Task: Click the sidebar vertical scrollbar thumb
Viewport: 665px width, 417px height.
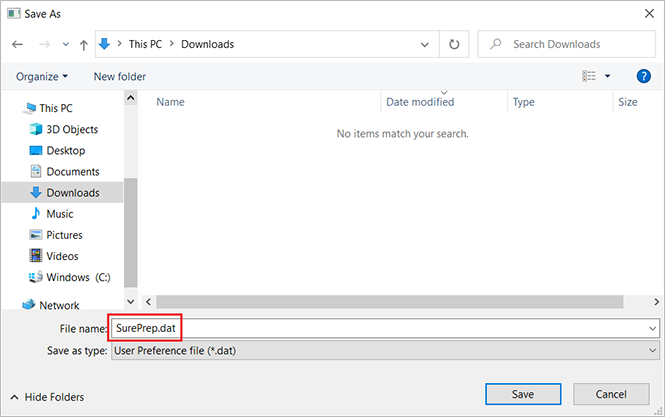Action: (131, 232)
